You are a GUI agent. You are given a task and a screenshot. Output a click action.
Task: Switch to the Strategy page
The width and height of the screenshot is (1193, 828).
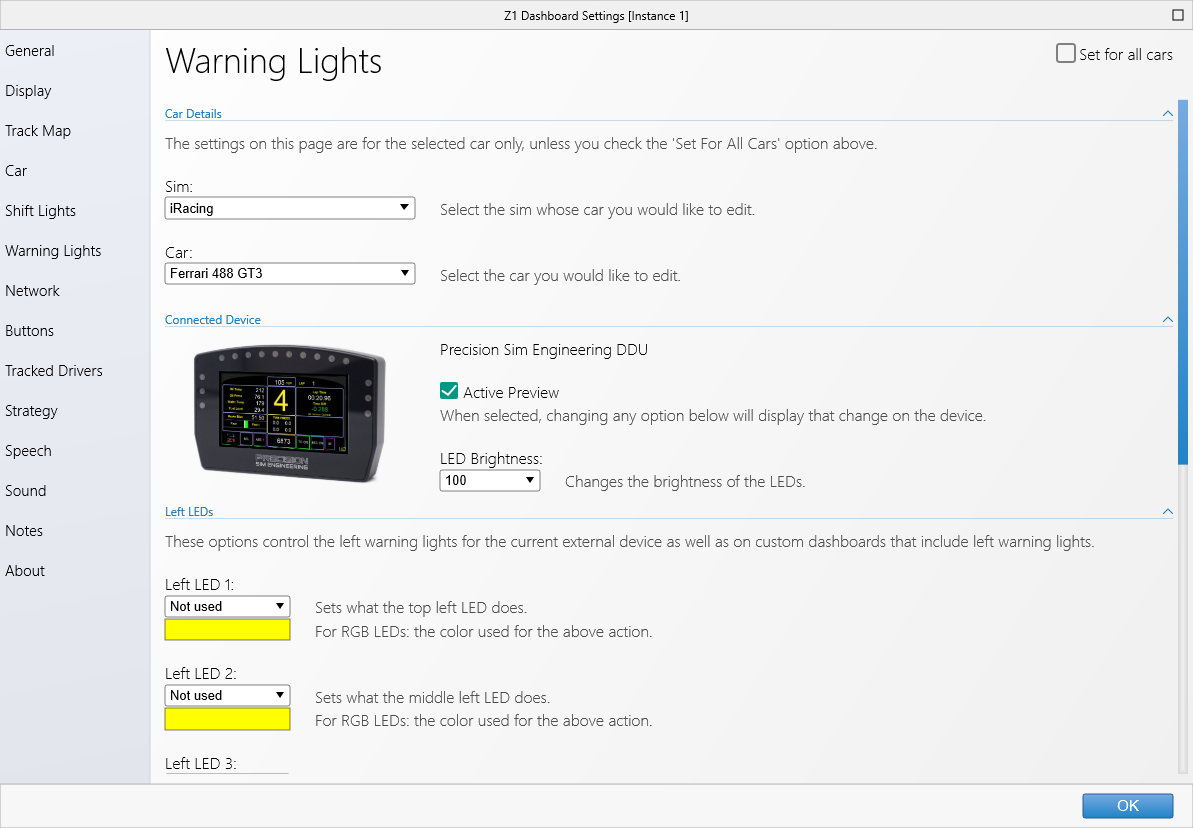(x=31, y=411)
